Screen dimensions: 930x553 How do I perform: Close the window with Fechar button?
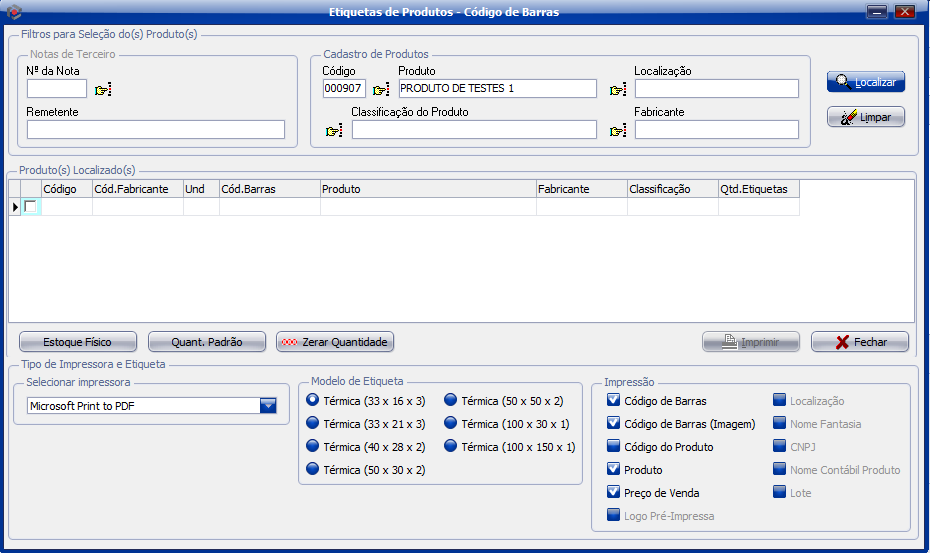pyautogui.click(x=860, y=342)
